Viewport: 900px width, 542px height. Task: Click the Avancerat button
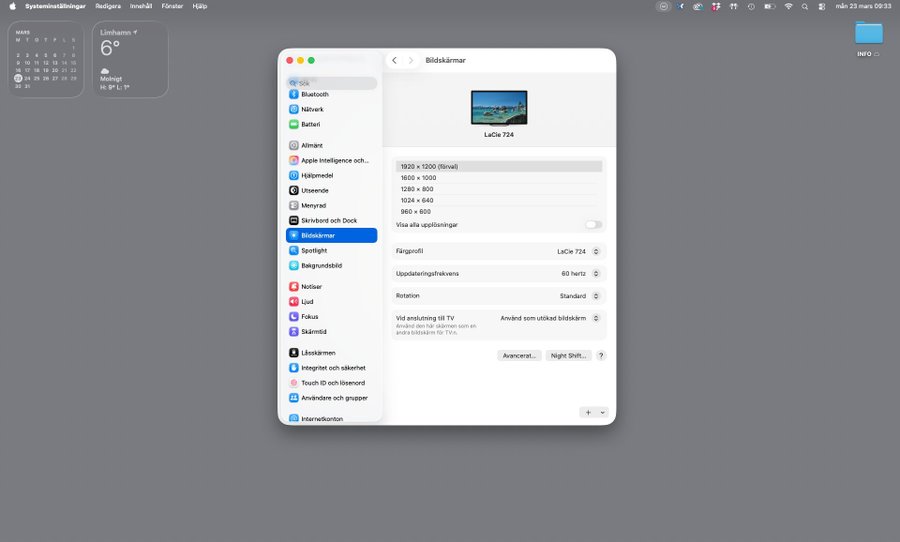(519, 355)
